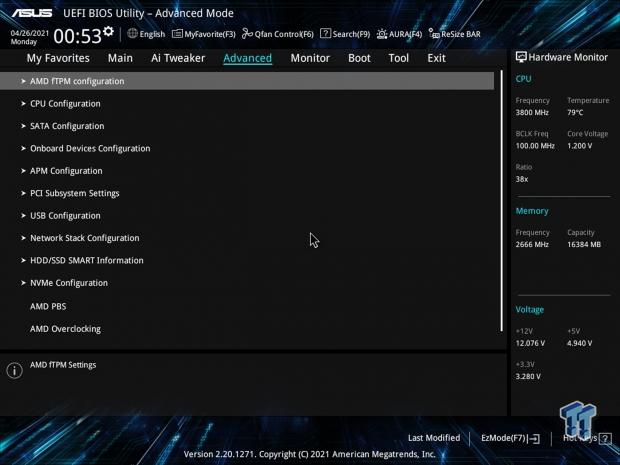Click the +5V value 4.940 V
The width and height of the screenshot is (620, 465).
click(580, 343)
